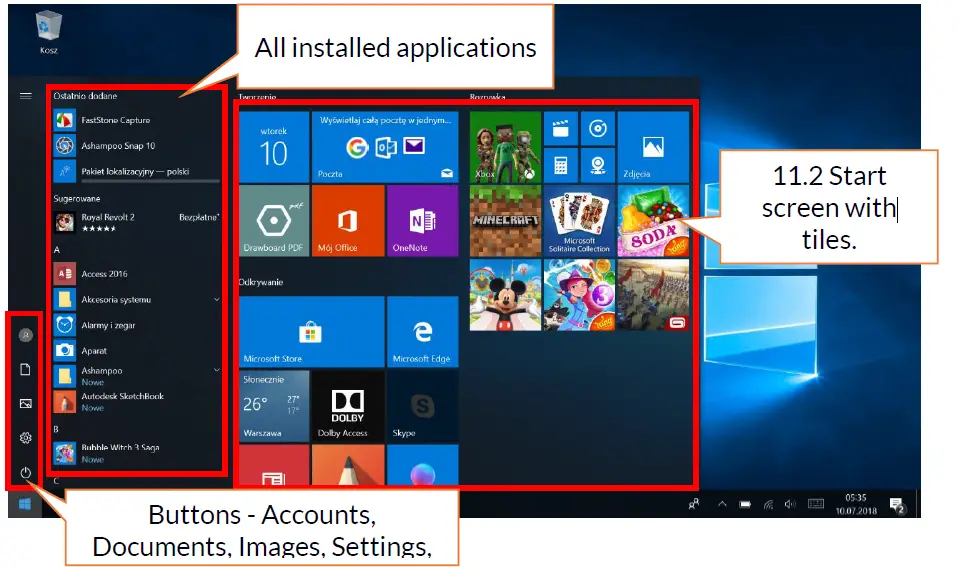This screenshot has width=958, height=570.
Task: Open the touch keyboard tray icon
Action: (x=816, y=504)
